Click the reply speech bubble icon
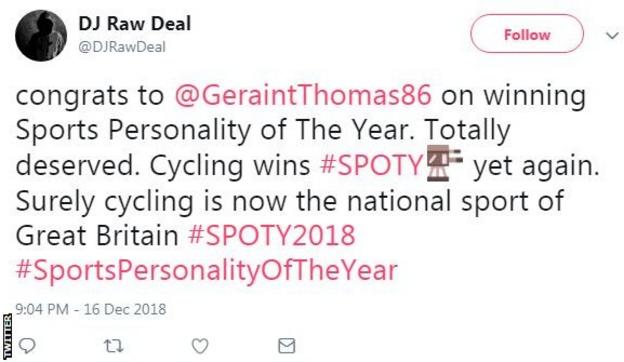The height and width of the screenshot is (362, 624). (x=27, y=346)
